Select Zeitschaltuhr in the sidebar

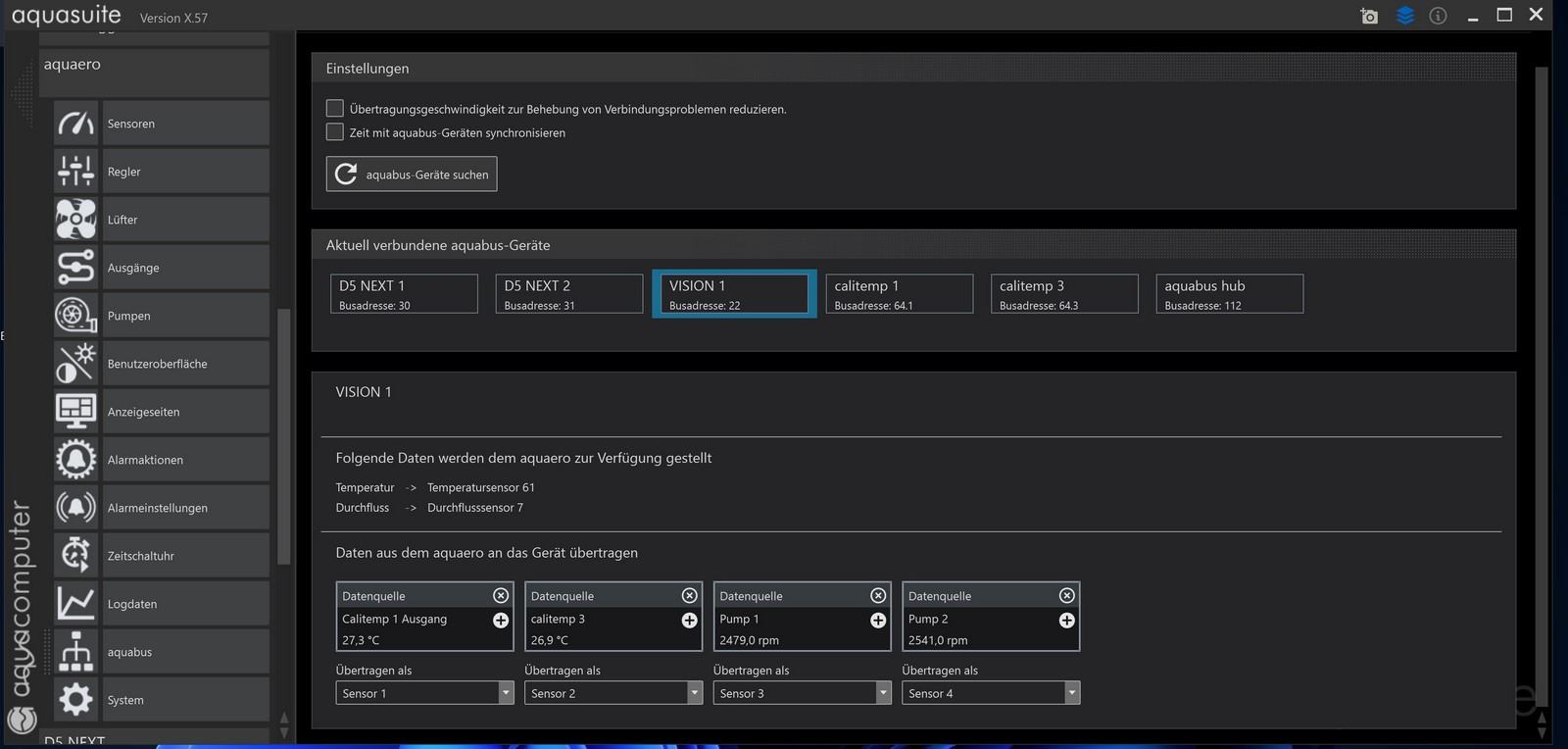(x=185, y=556)
